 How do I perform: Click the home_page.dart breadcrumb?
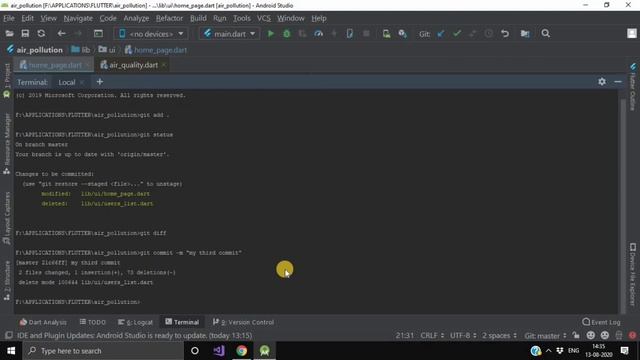click(156, 50)
